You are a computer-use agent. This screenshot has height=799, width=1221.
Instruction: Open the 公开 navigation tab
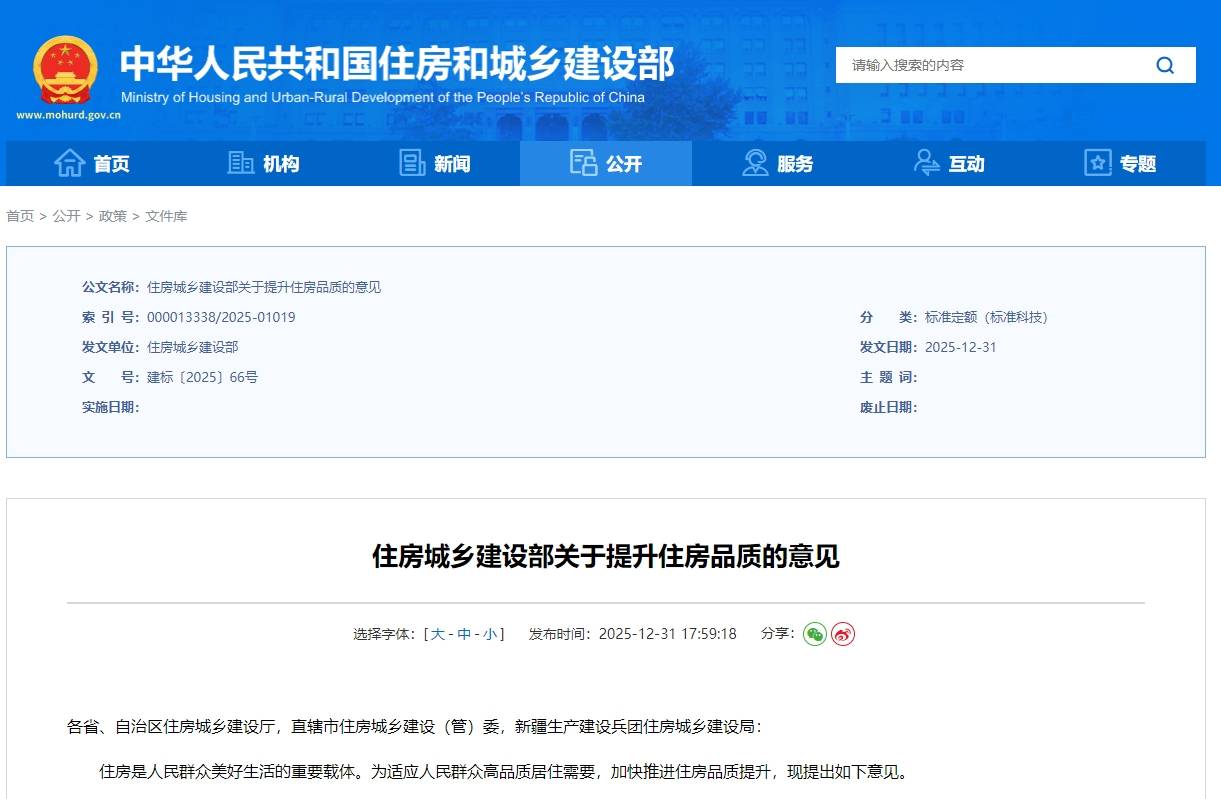tap(606, 163)
